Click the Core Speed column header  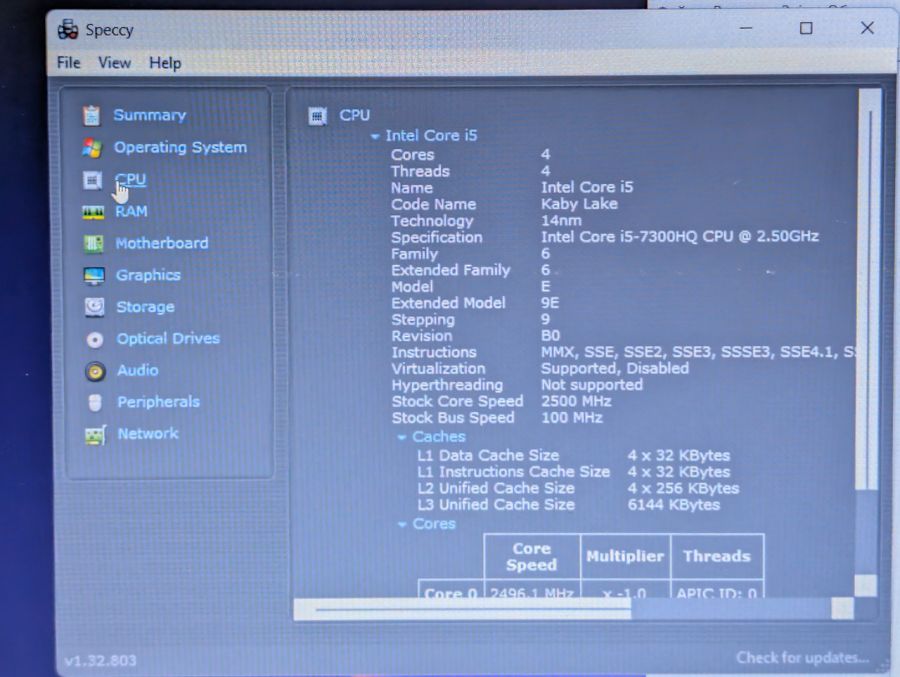532,556
